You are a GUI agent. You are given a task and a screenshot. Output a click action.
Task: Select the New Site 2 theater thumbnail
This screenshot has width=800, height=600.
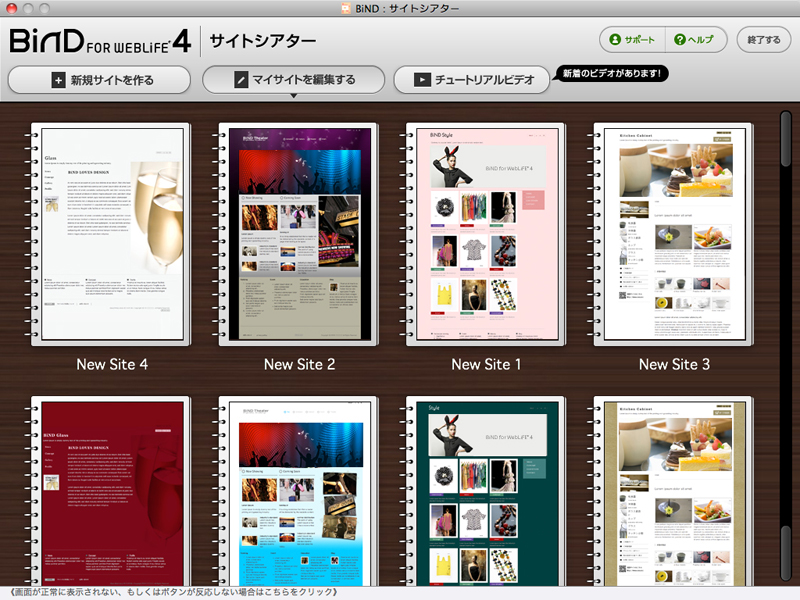(x=299, y=234)
